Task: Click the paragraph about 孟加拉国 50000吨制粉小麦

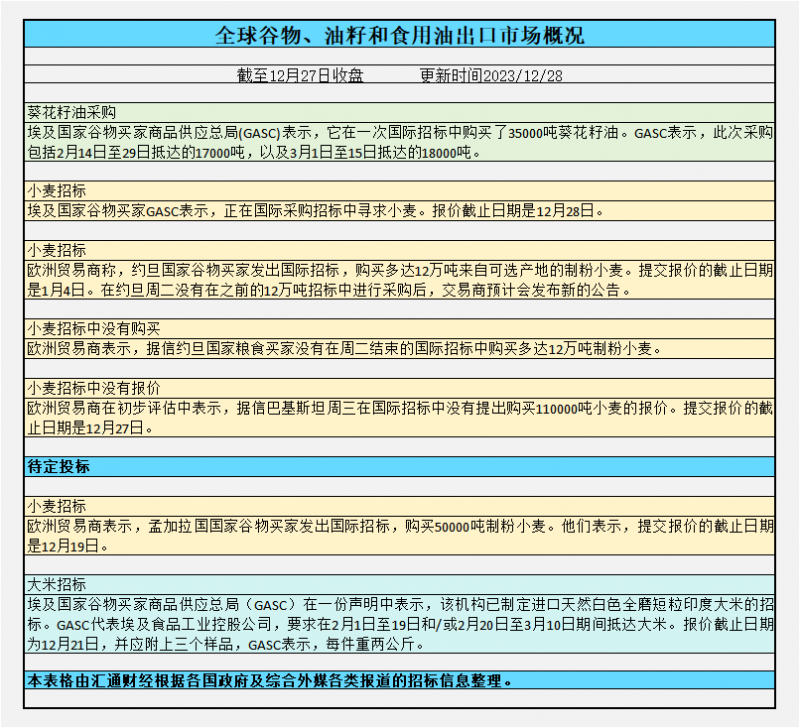Action: tap(399, 536)
